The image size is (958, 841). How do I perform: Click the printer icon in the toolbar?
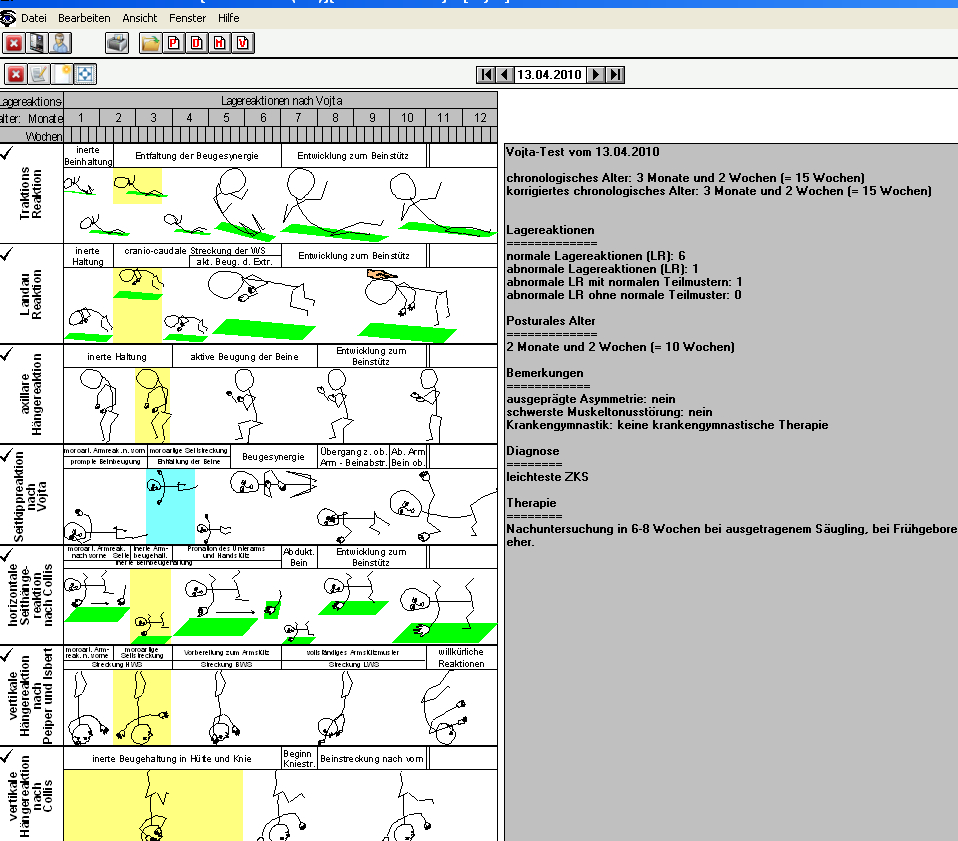point(117,43)
